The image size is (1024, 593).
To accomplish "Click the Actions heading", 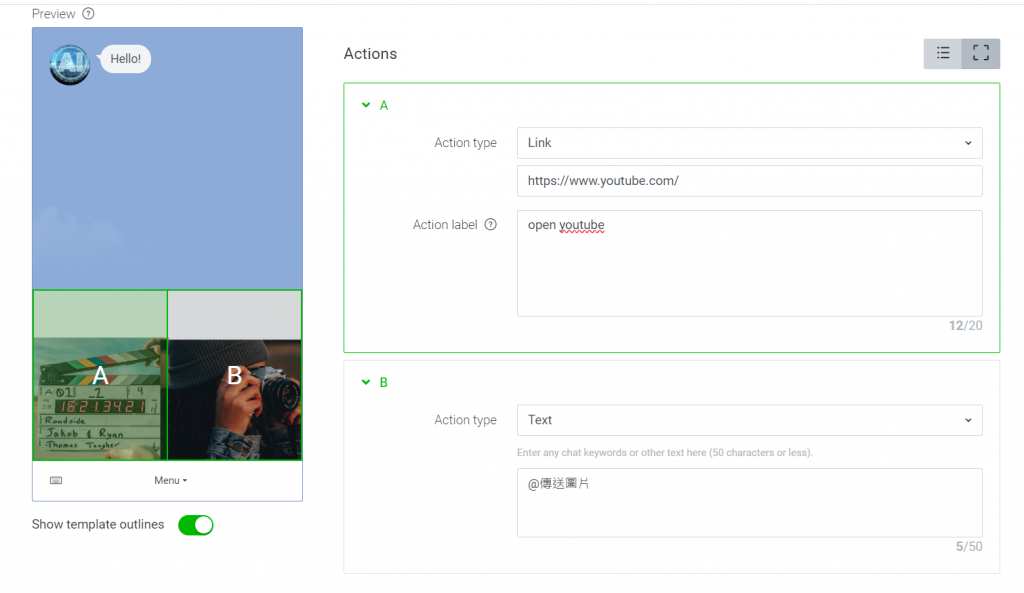I will pos(370,54).
